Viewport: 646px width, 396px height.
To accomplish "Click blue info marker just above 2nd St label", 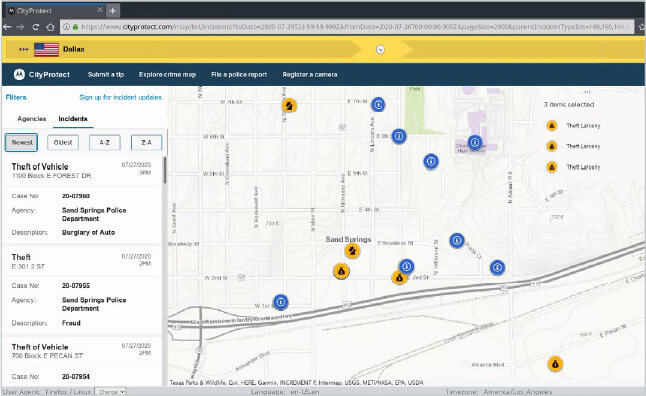I will point(406,266).
